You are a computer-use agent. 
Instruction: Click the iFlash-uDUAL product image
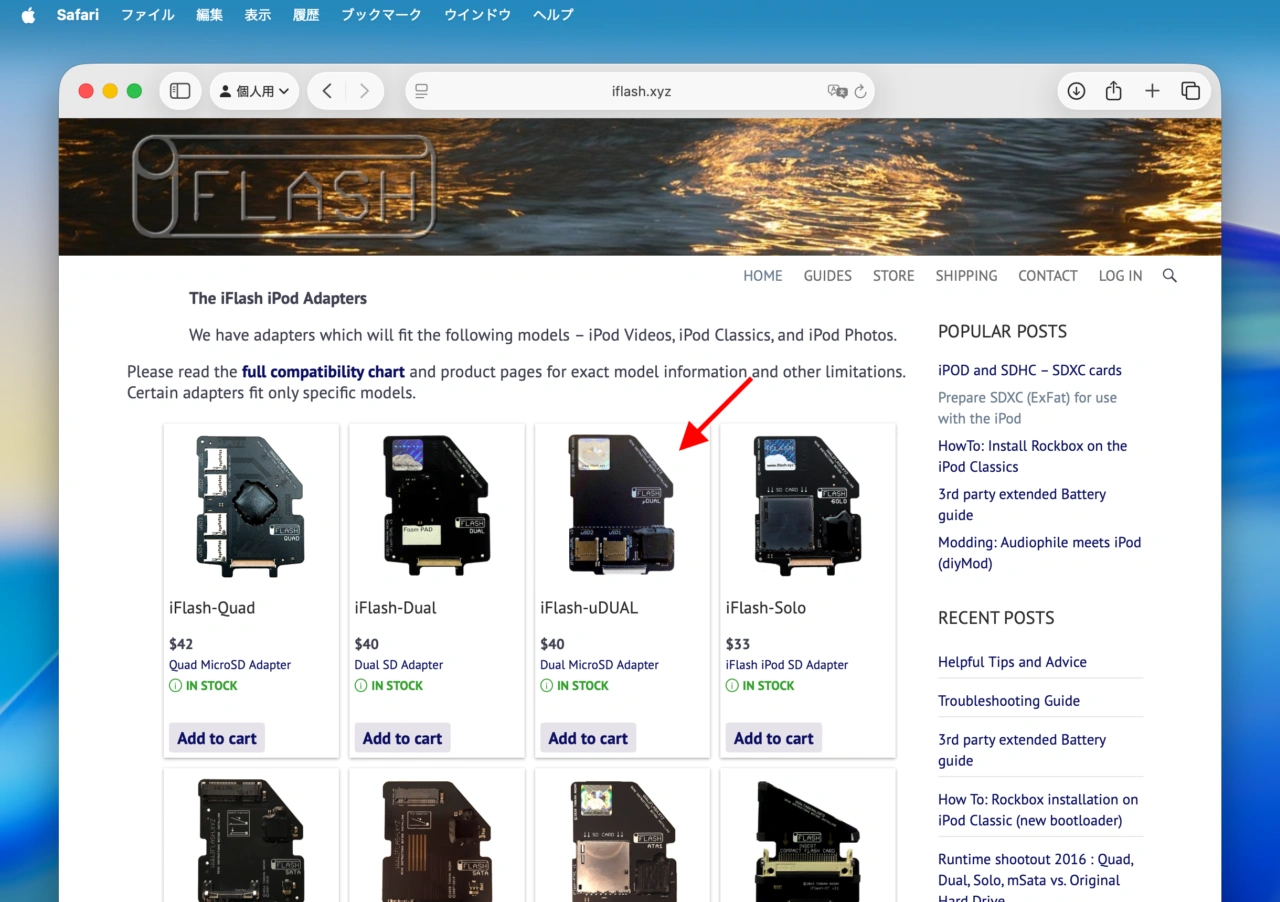(622, 504)
